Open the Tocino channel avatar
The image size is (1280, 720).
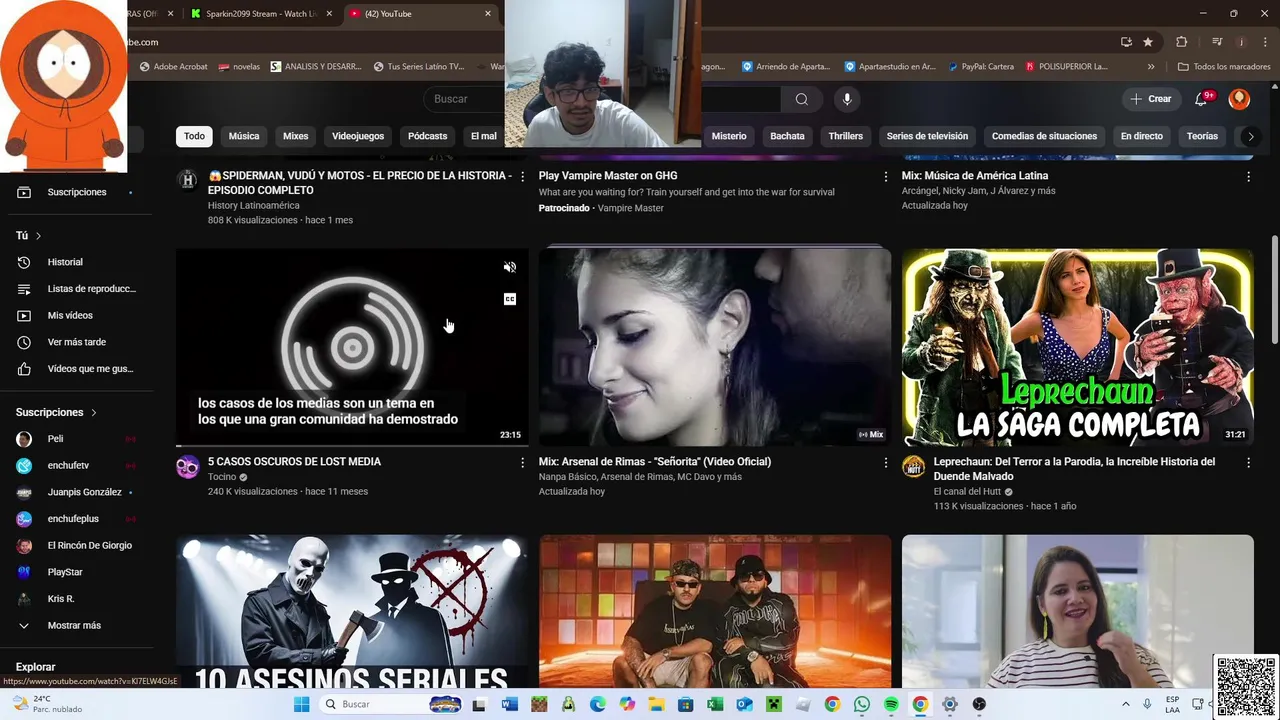point(188,467)
